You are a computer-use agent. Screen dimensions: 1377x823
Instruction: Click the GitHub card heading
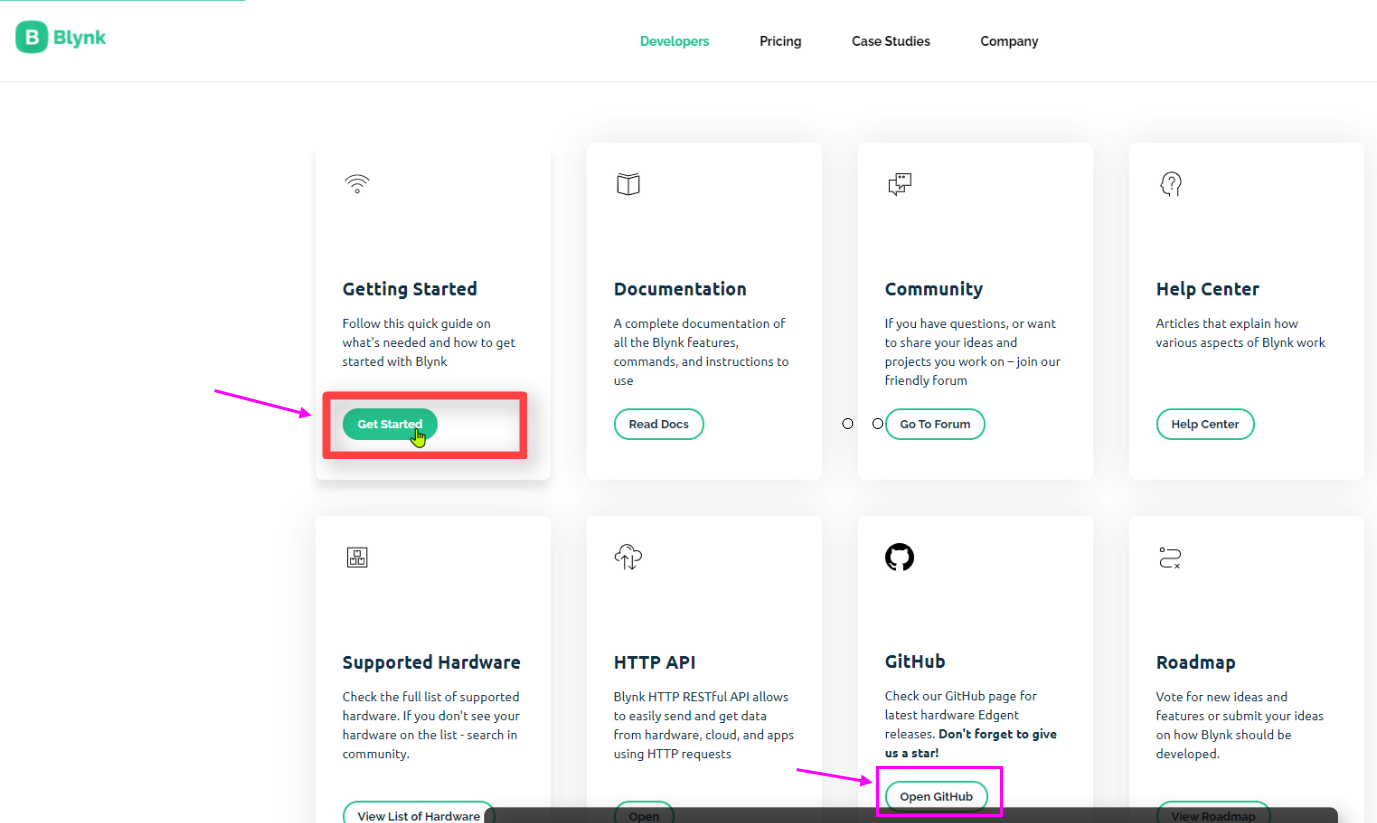[915, 661]
